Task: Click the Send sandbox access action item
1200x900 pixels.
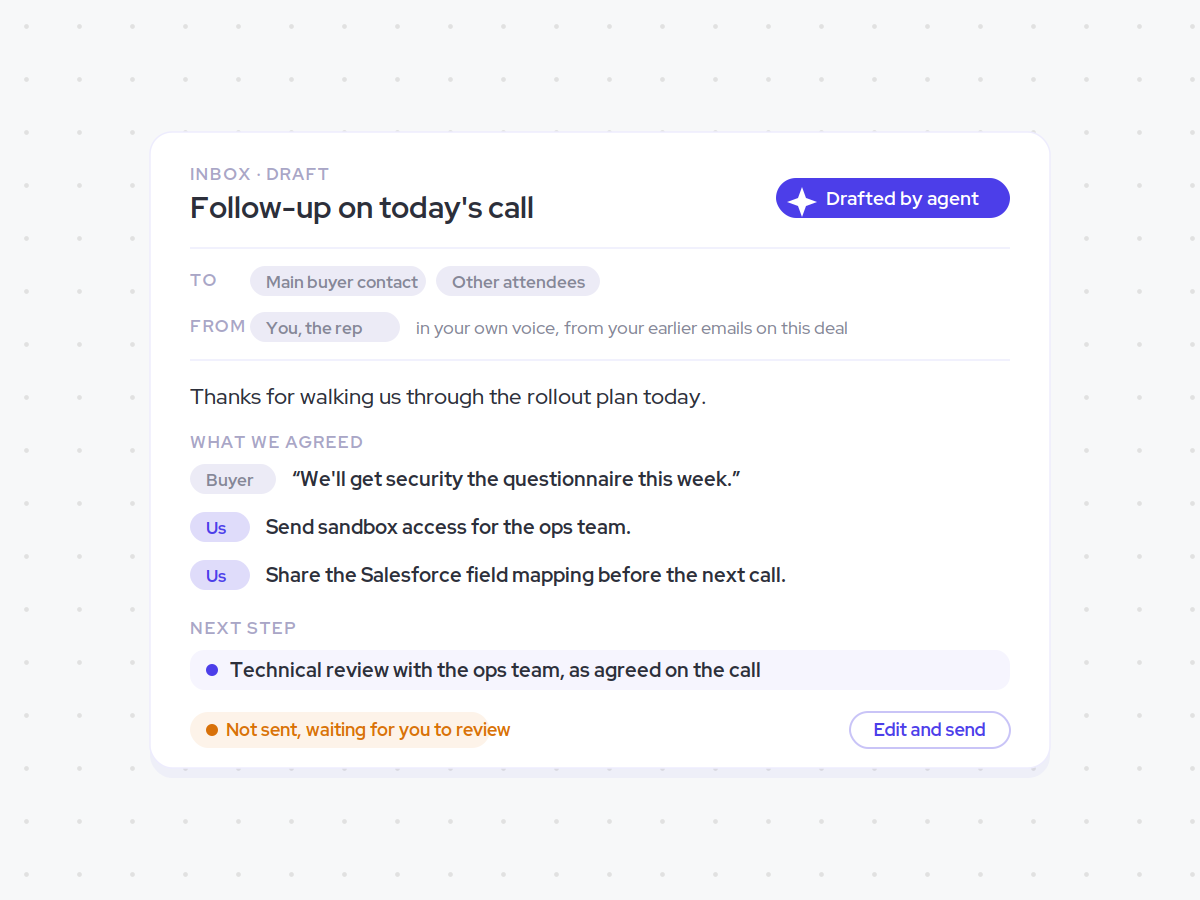Action: [x=448, y=527]
